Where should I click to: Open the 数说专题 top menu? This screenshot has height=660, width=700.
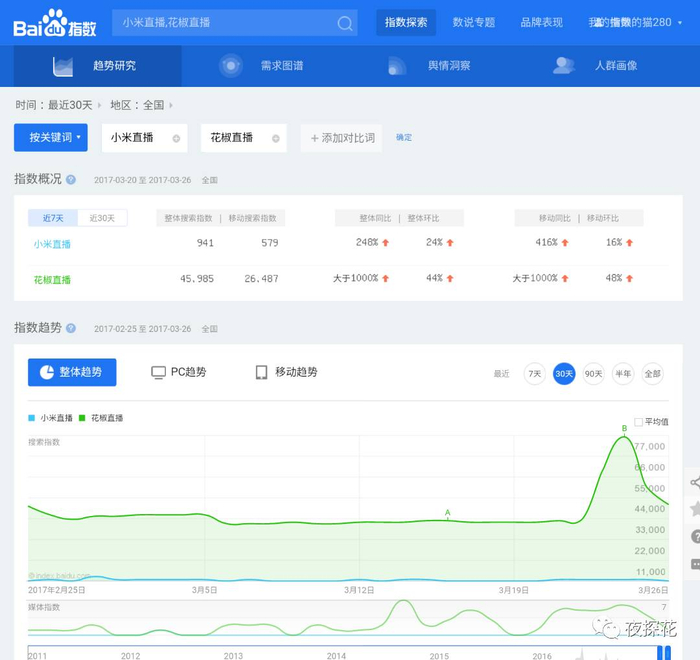[474, 22]
